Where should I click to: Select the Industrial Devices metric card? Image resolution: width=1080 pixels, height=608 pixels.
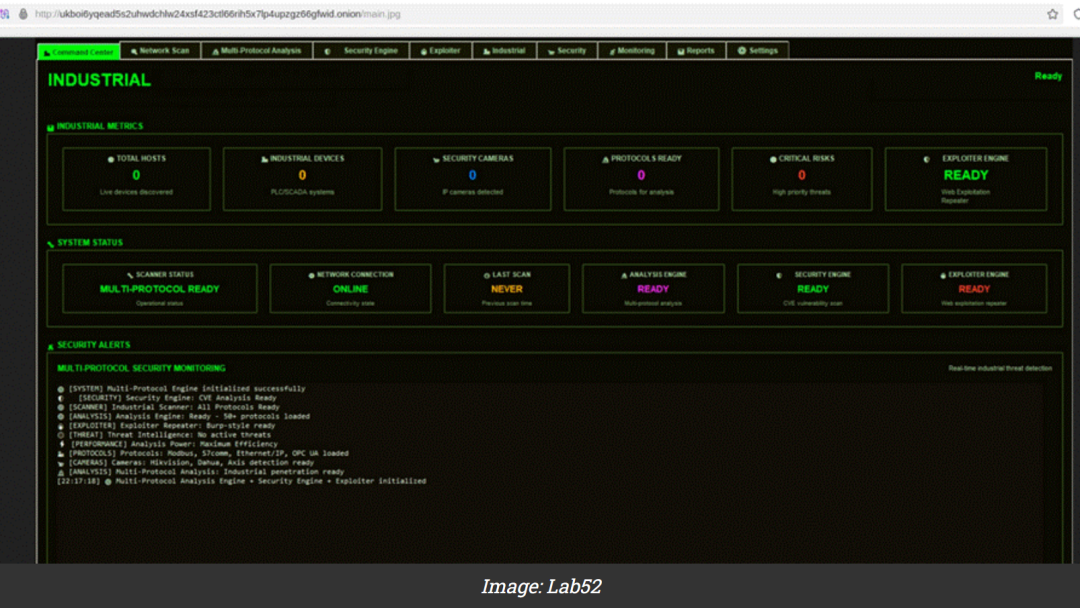pos(302,179)
